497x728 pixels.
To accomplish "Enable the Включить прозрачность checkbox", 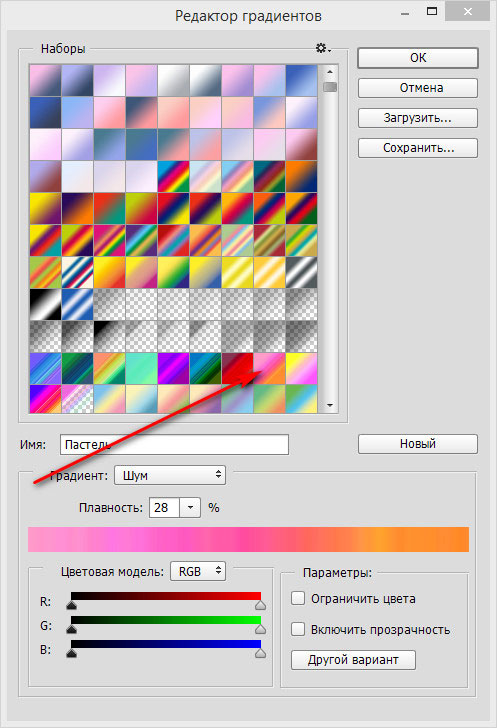I will coord(298,629).
